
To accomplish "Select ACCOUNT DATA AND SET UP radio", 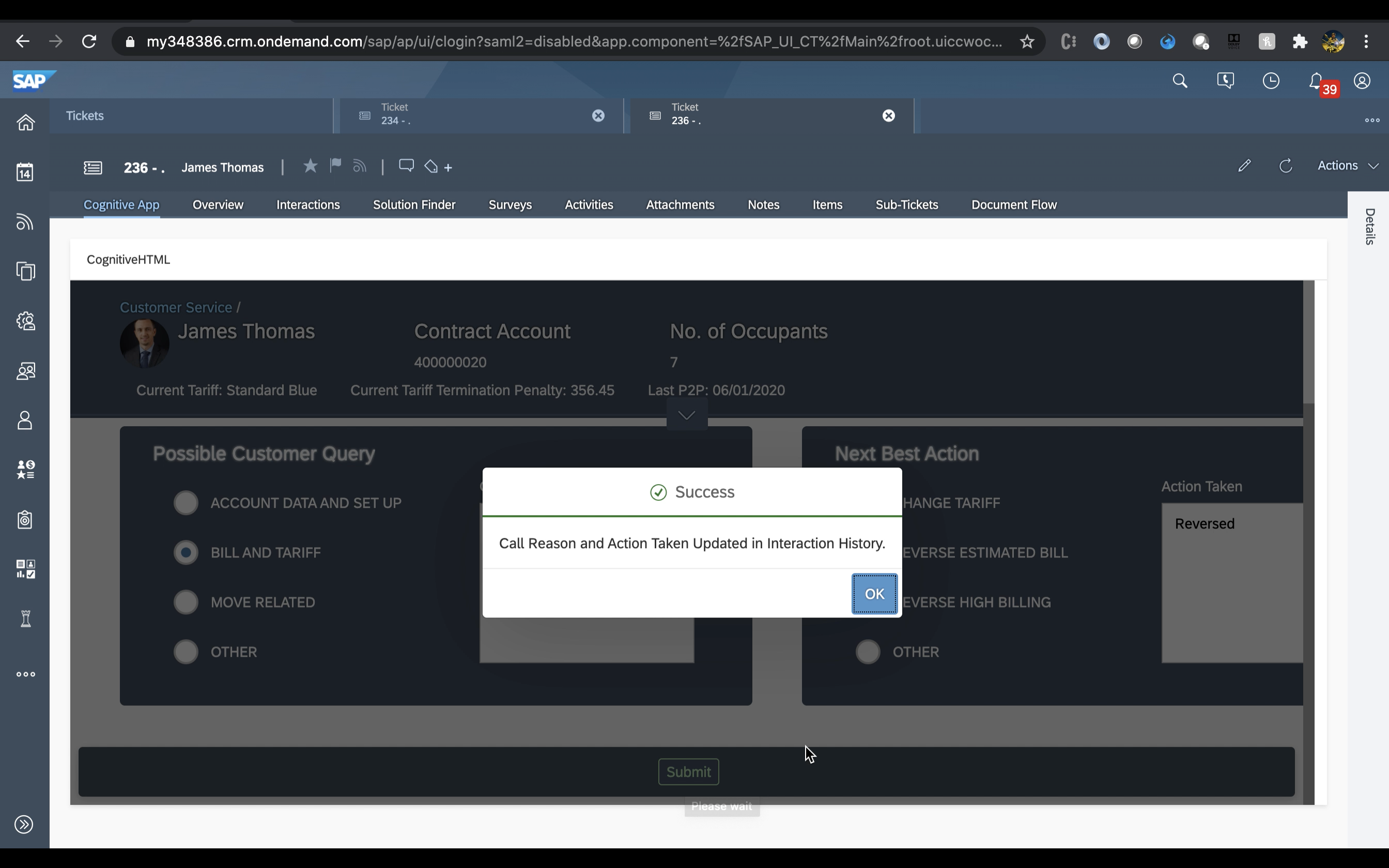I will (186, 503).
